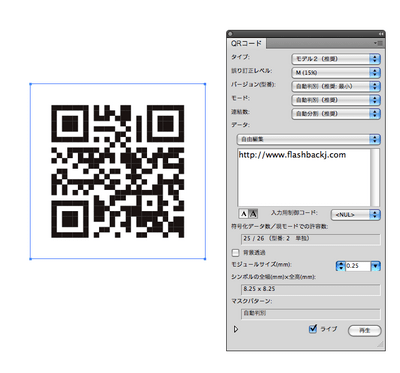The height and width of the screenshot is (373, 400).
Task: Open the タイプ dropdown showing モデル2
Action: [x=336, y=59]
